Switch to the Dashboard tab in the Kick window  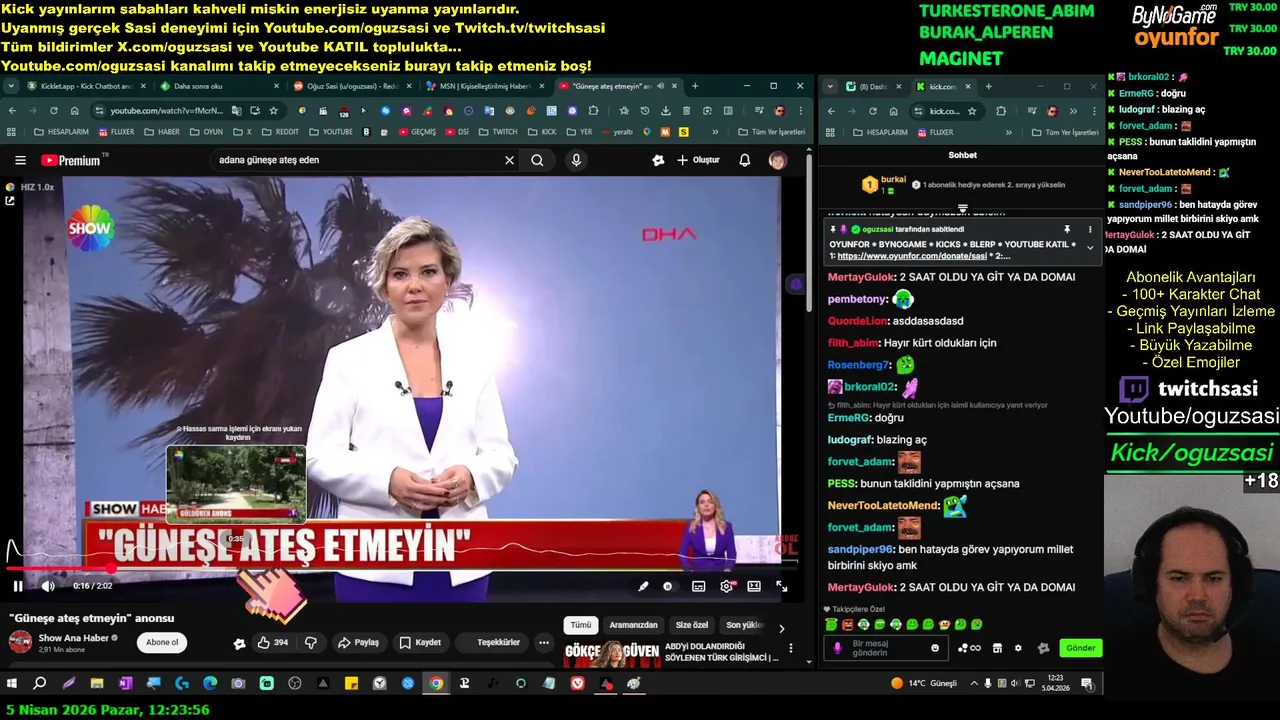click(x=873, y=87)
